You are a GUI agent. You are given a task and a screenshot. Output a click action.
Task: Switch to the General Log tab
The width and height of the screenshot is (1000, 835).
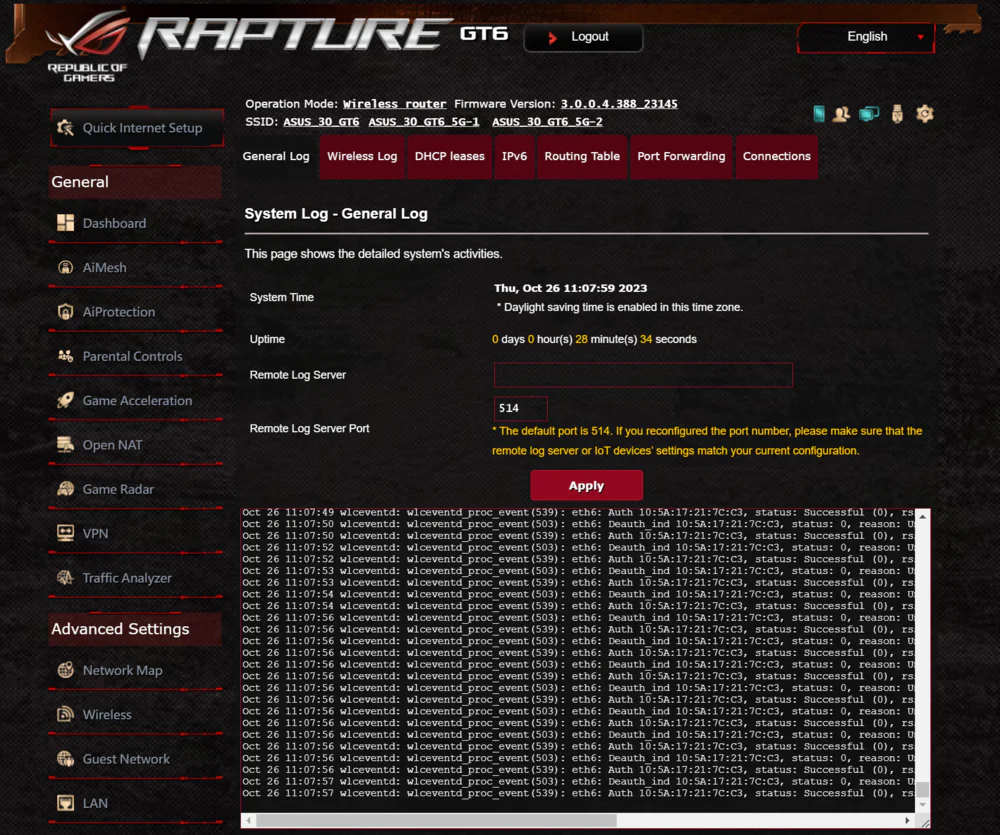coord(276,156)
